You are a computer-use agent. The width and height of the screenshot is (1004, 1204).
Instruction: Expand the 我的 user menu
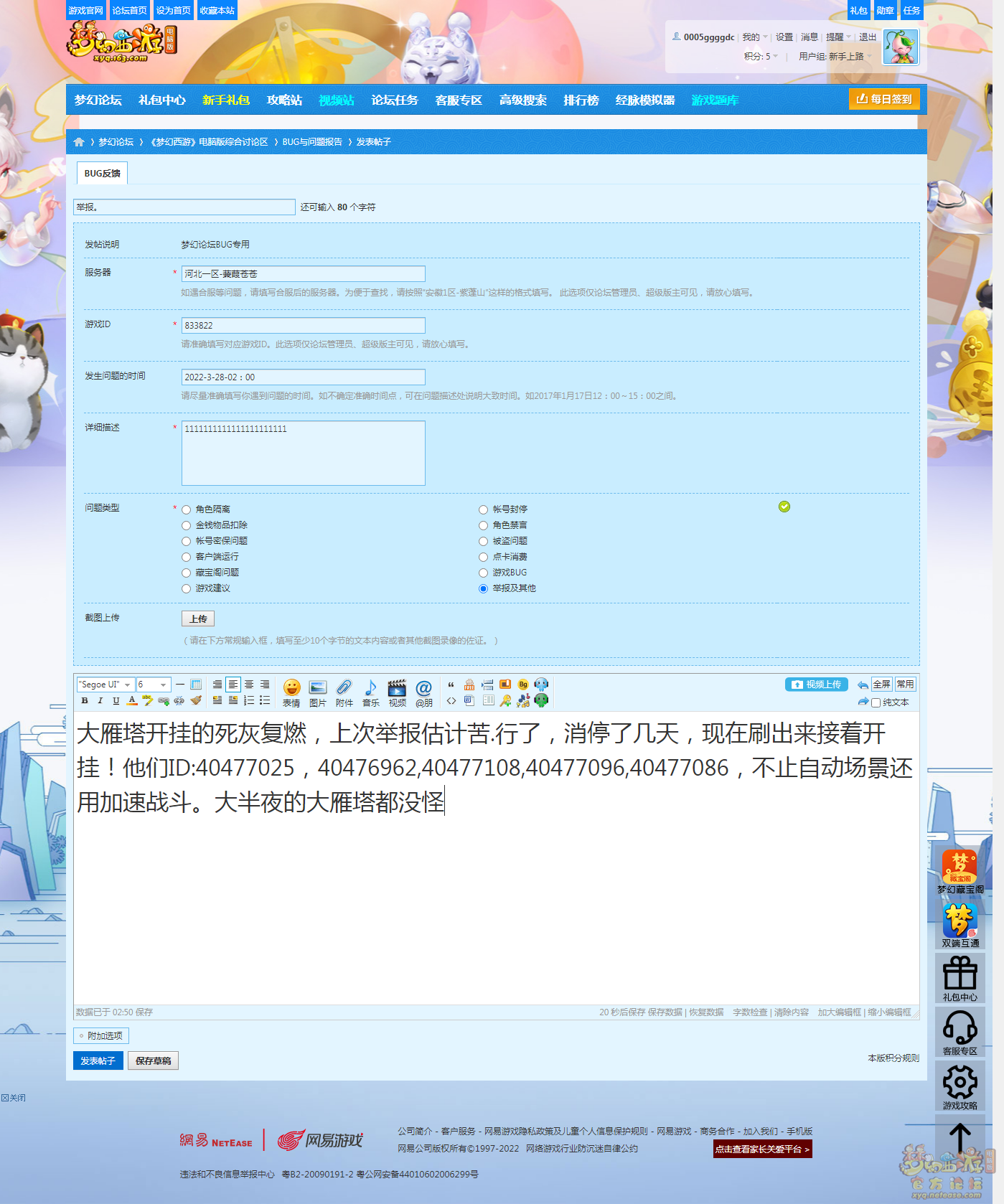tap(755, 37)
